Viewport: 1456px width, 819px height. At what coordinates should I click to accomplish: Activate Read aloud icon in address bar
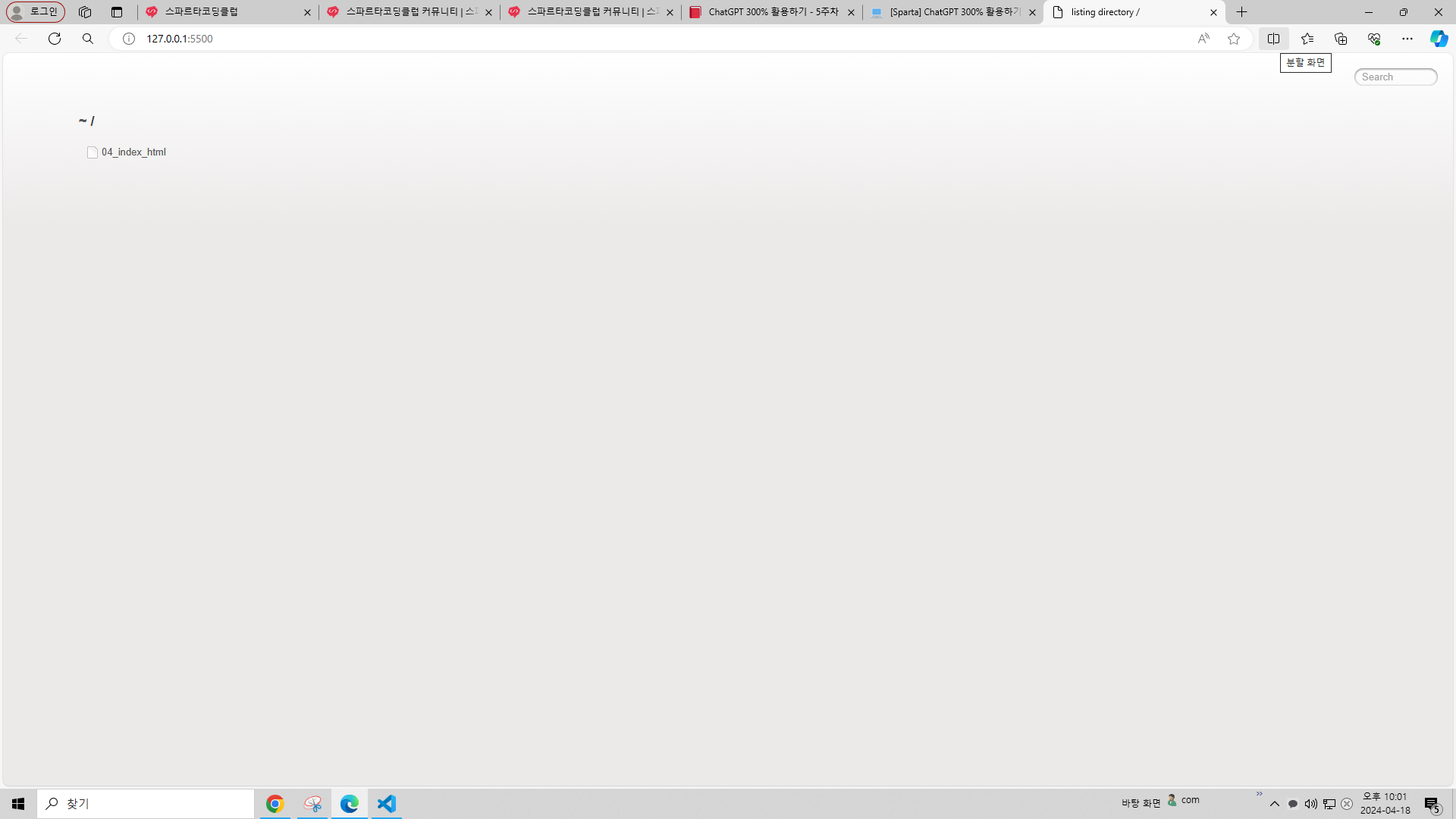pos(1203,39)
